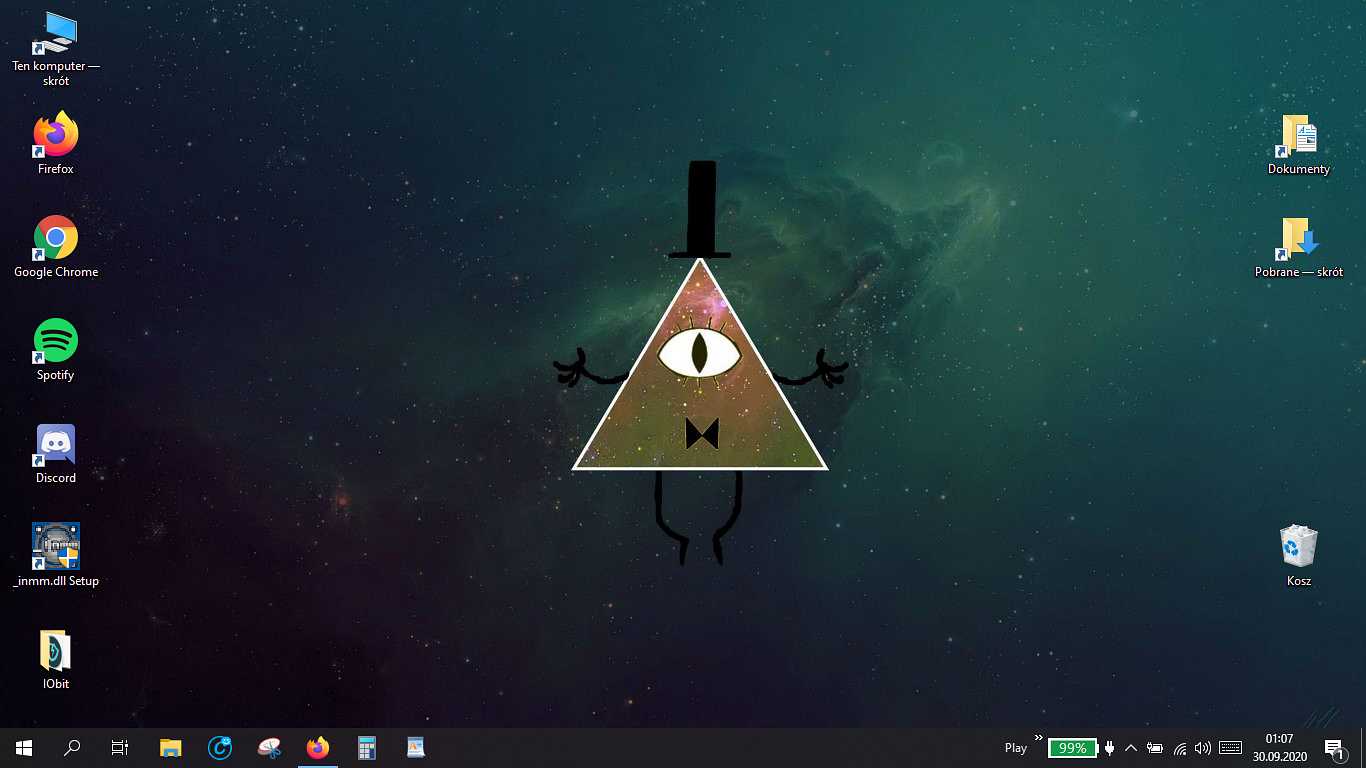Open Calculator from the taskbar
The height and width of the screenshot is (768, 1366).
[367, 748]
